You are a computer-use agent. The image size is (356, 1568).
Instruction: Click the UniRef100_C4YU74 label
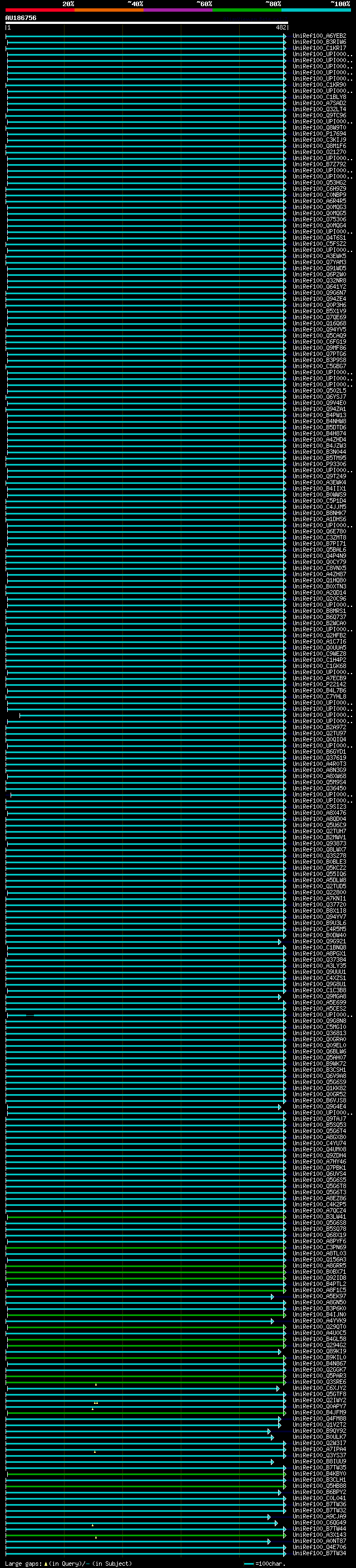click(319, 1143)
